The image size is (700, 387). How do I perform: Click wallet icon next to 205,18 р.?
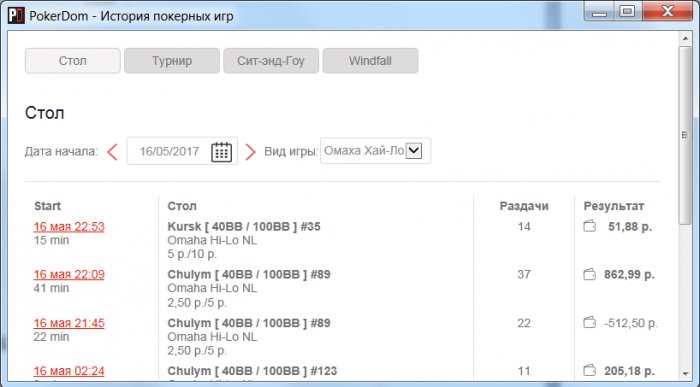[590, 370]
